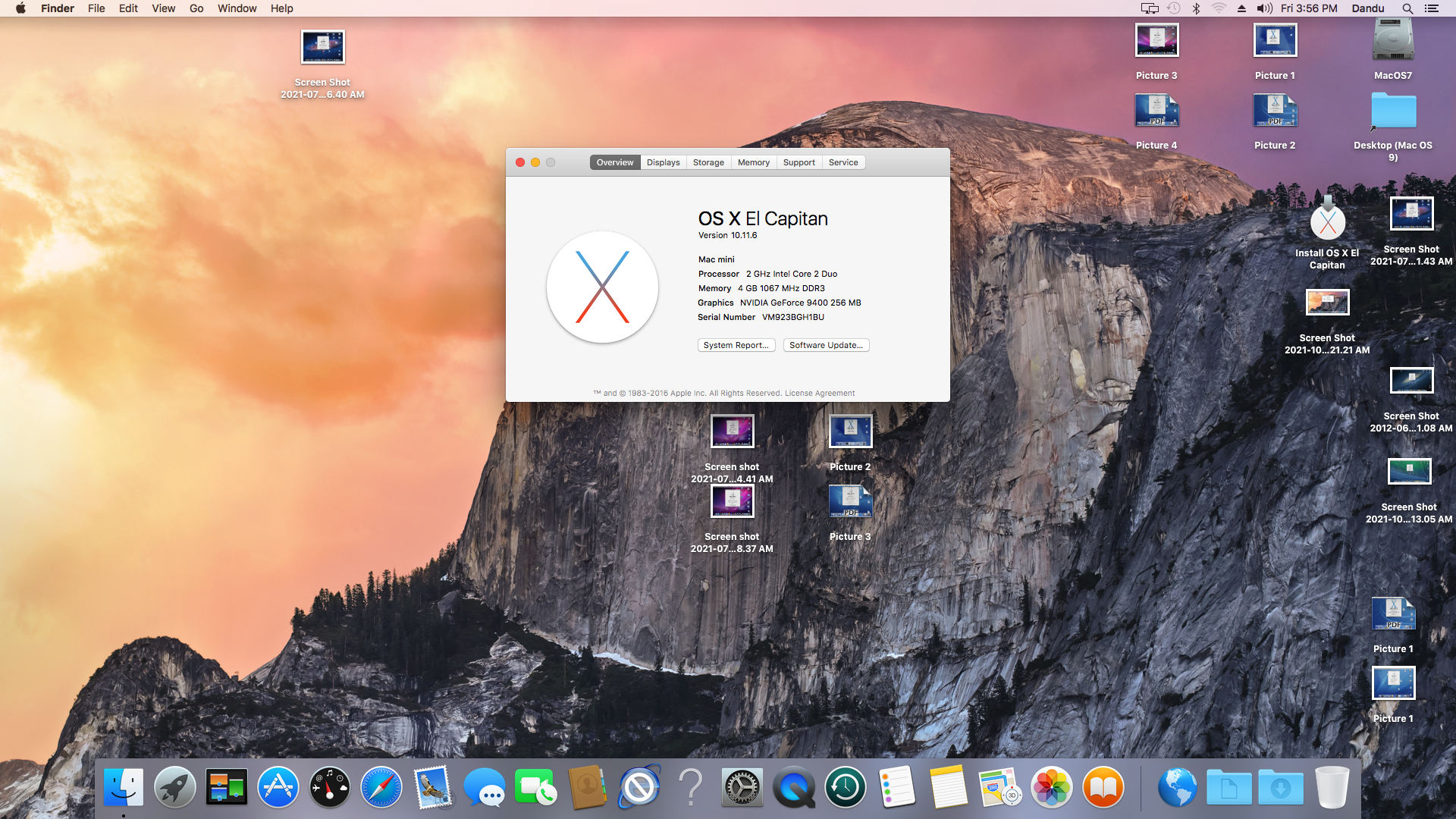The height and width of the screenshot is (819, 1456).
Task: Click the Bluetooth menu bar icon
Action: click(x=1196, y=8)
